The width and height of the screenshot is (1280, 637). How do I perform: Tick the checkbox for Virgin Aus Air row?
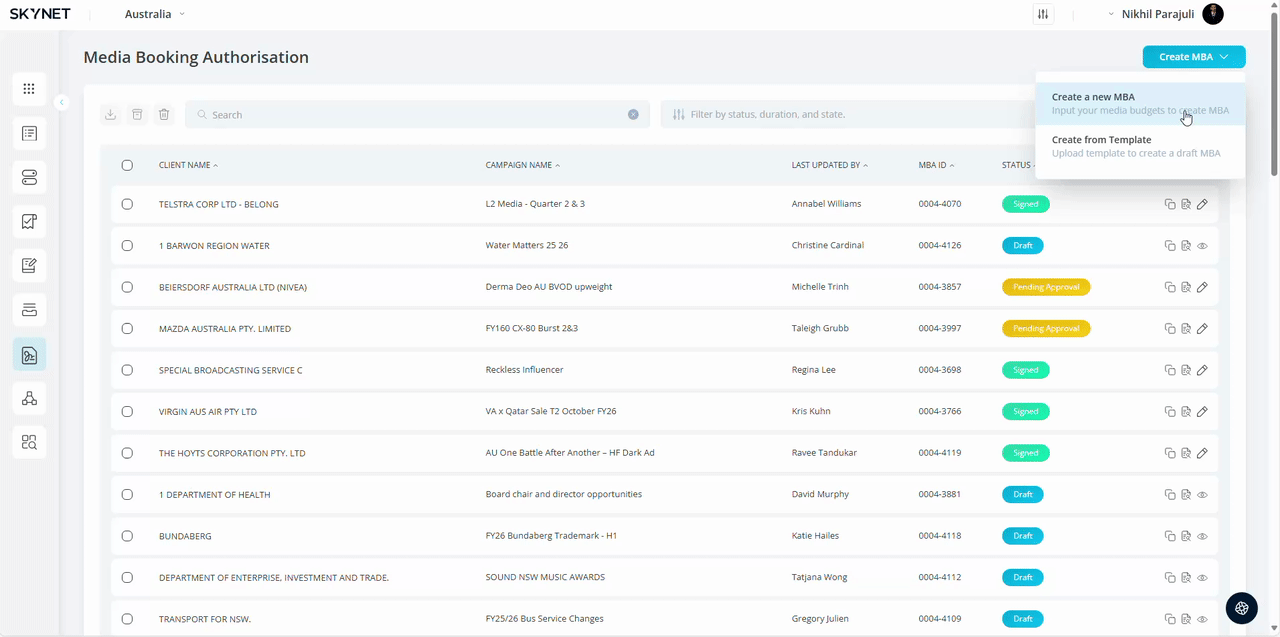coord(127,412)
